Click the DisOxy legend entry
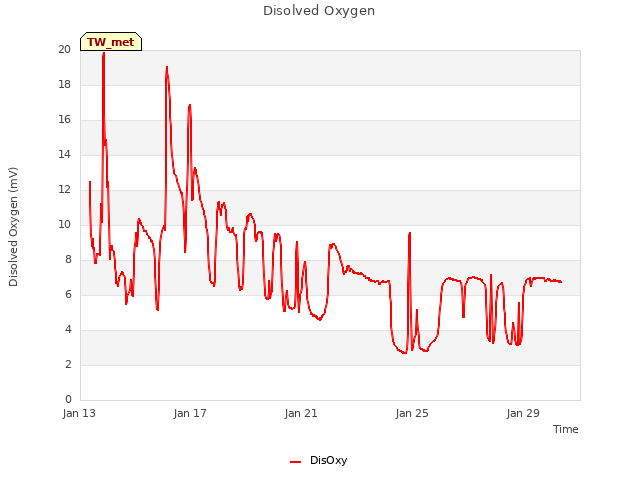 click(x=318, y=460)
